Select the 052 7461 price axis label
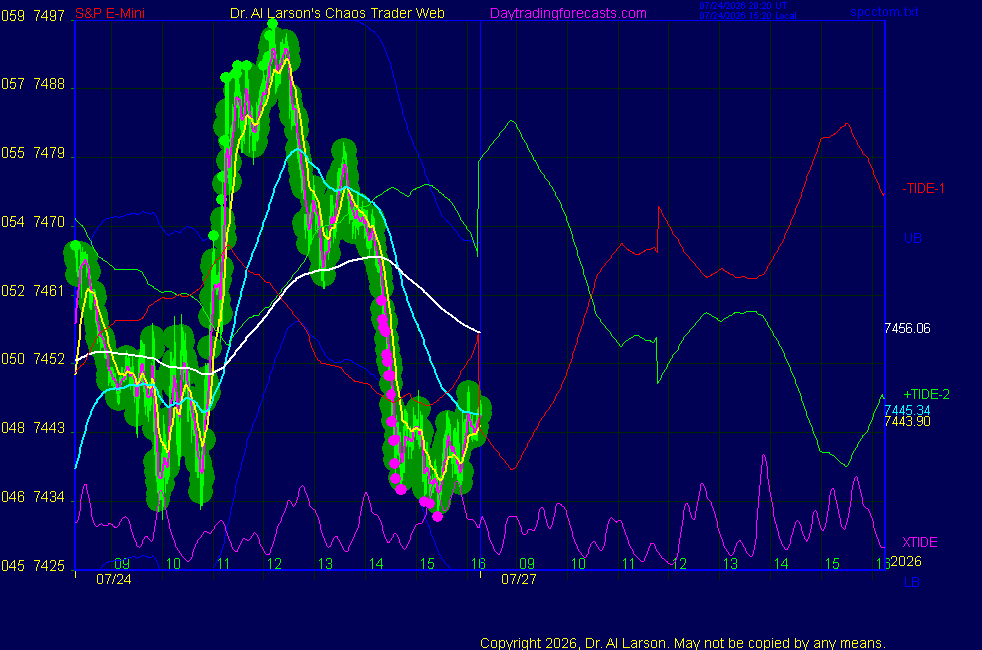Screen dimensions: 982x650 coord(33,291)
